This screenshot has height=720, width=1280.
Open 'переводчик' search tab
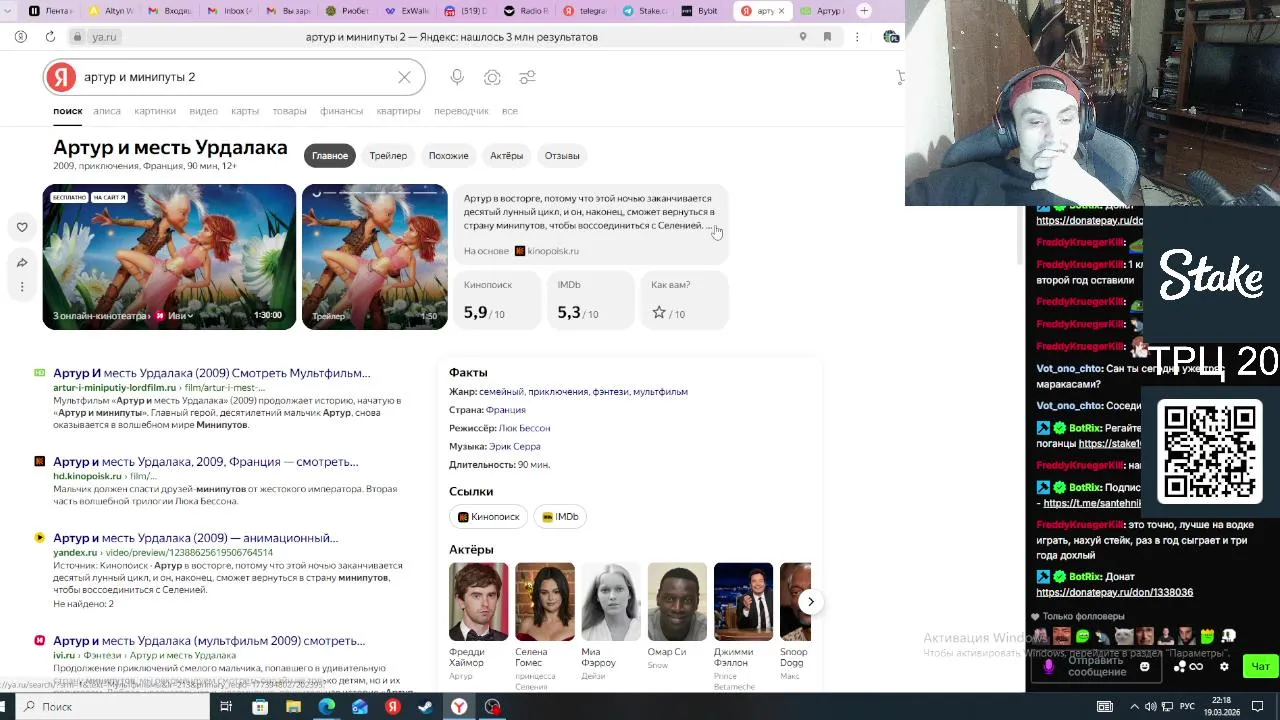(x=461, y=111)
